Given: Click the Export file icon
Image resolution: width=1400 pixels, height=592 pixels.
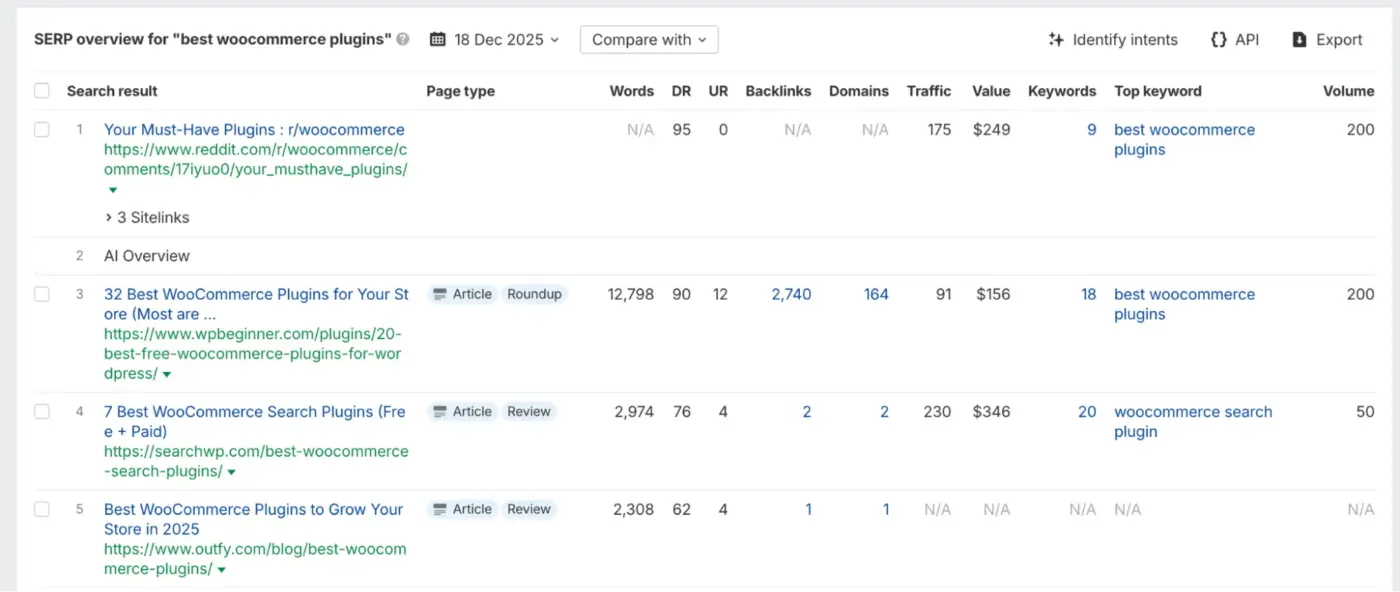Looking at the screenshot, I should pos(1299,40).
